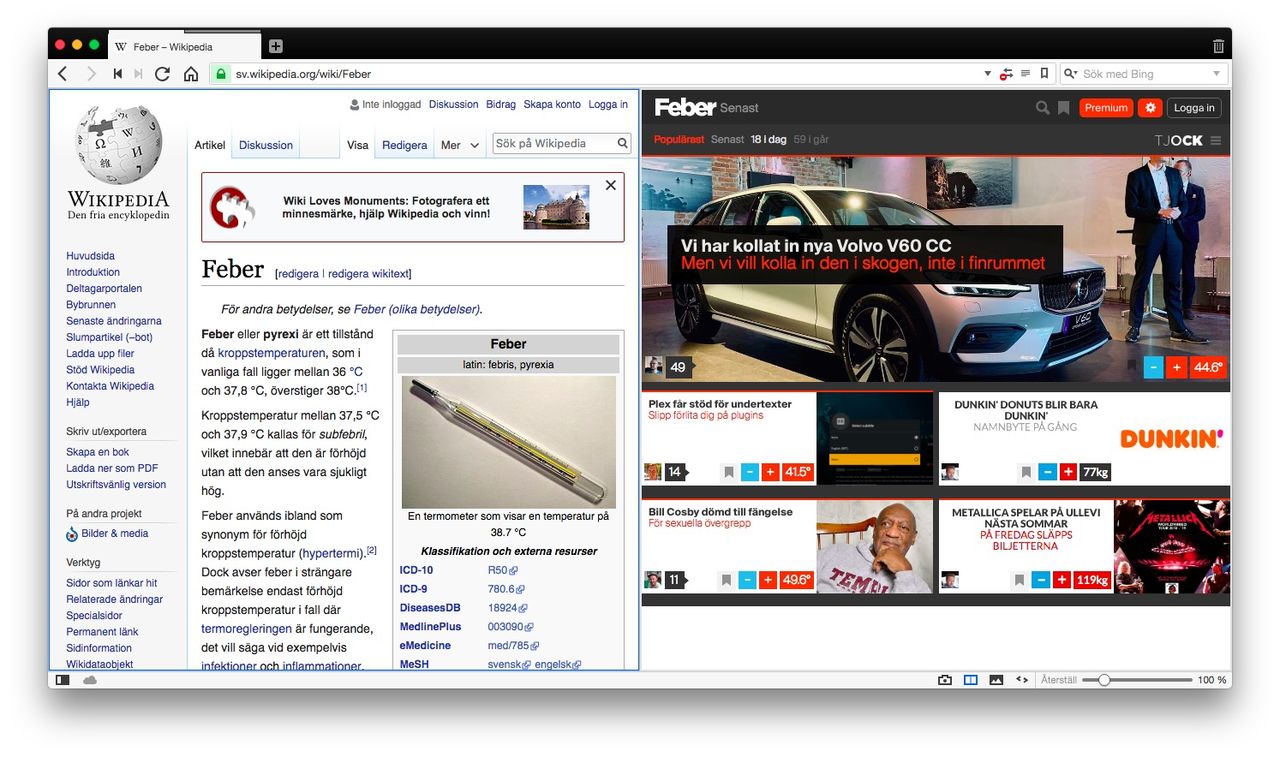Open comments count 14 on Plex article
1280x757 pixels.
click(x=675, y=472)
